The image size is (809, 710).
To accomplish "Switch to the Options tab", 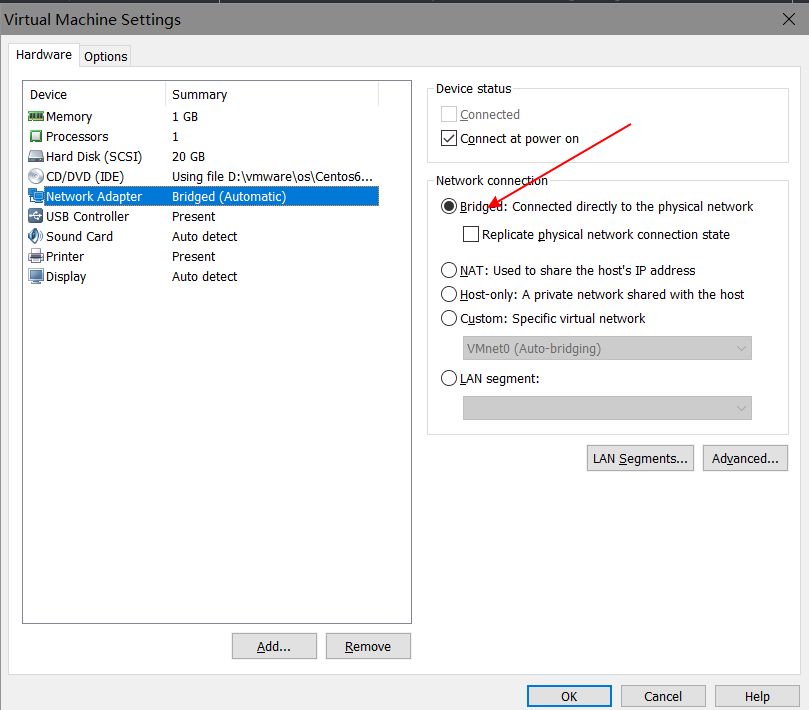I will click(106, 56).
